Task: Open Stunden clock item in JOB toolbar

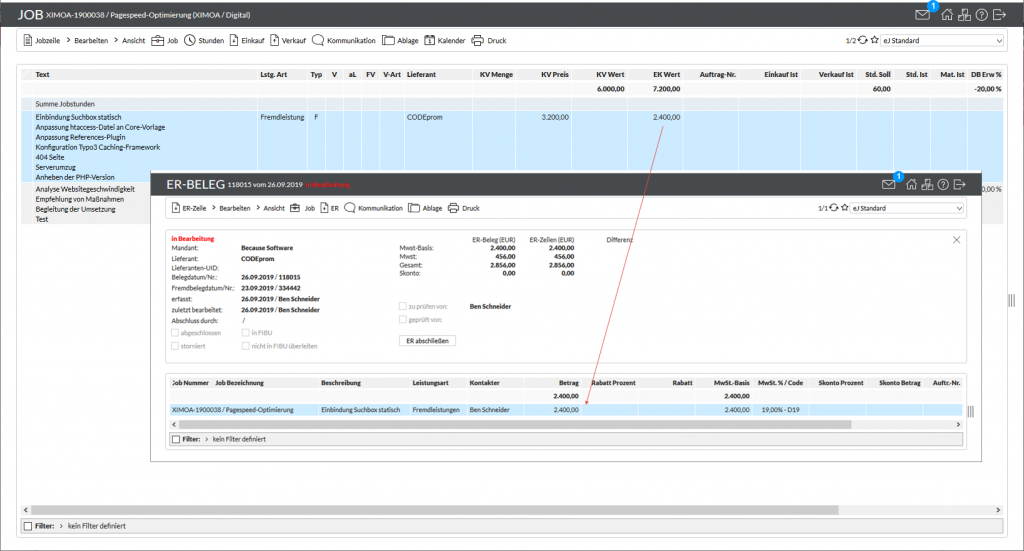Action: click(204, 40)
